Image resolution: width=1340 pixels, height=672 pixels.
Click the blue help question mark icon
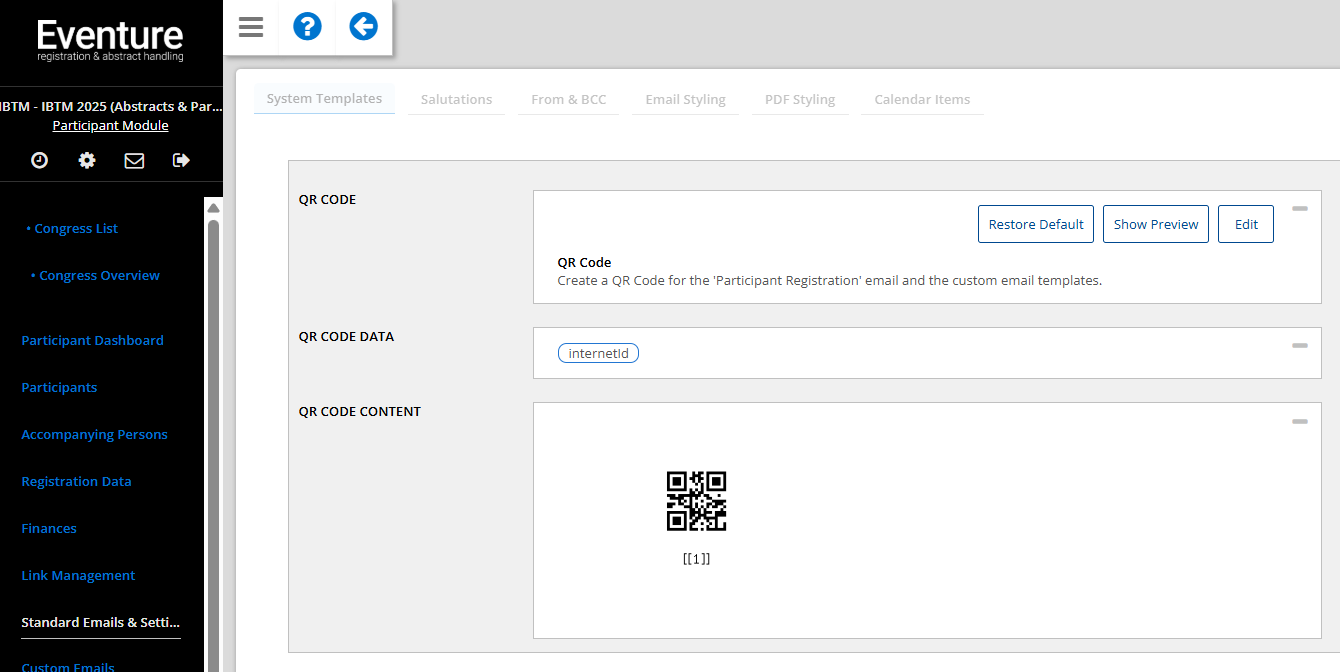(307, 27)
